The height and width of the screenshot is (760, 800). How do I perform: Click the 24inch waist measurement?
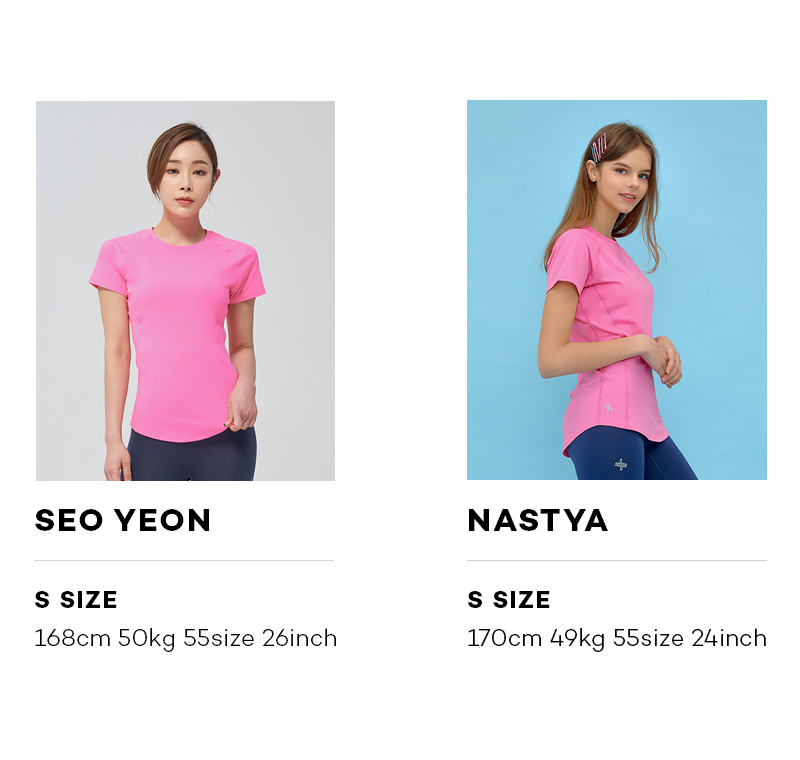[729, 638]
